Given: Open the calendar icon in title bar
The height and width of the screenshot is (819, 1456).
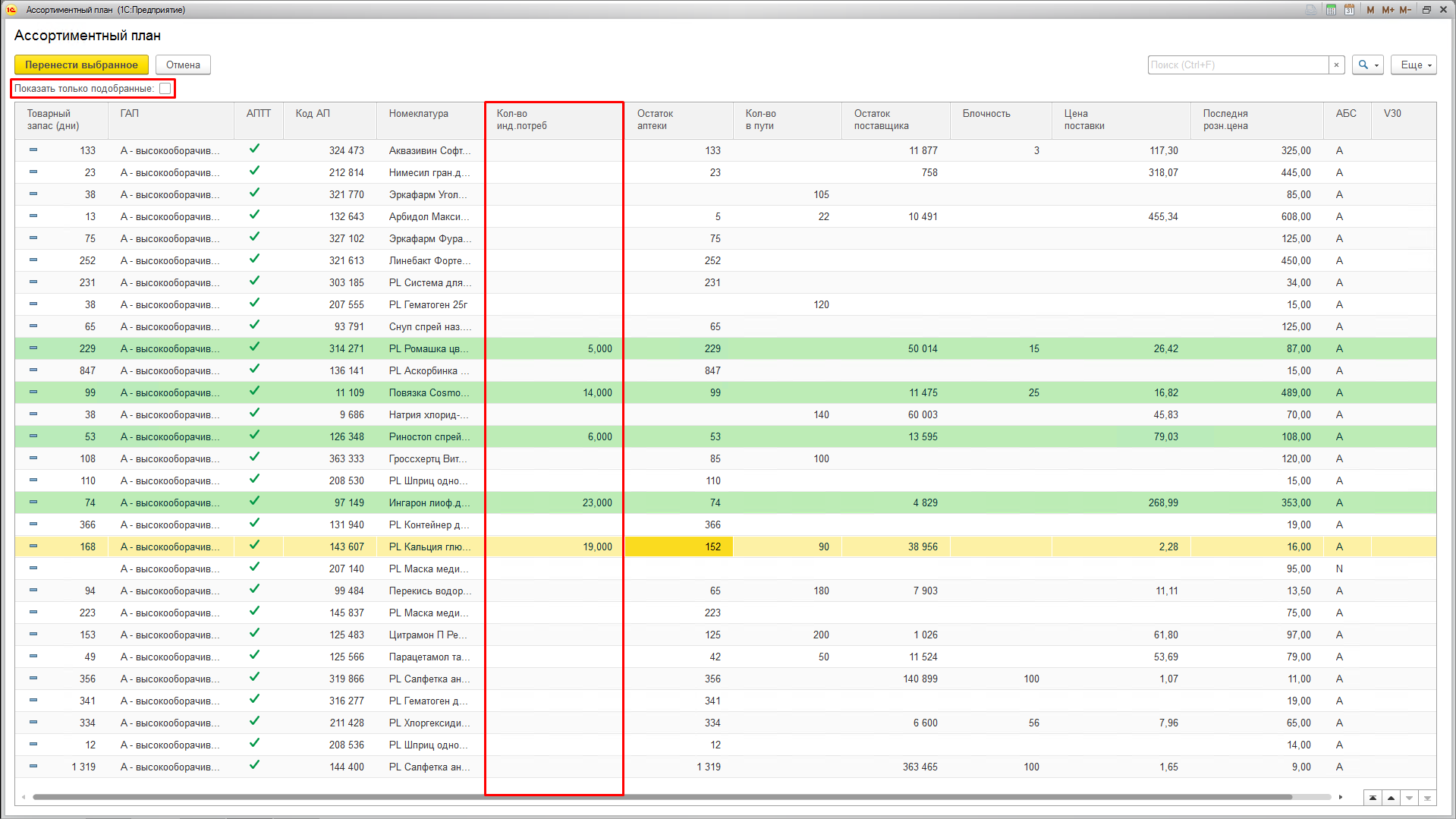Looking at the screenshot, I should tap(1349, 10).
